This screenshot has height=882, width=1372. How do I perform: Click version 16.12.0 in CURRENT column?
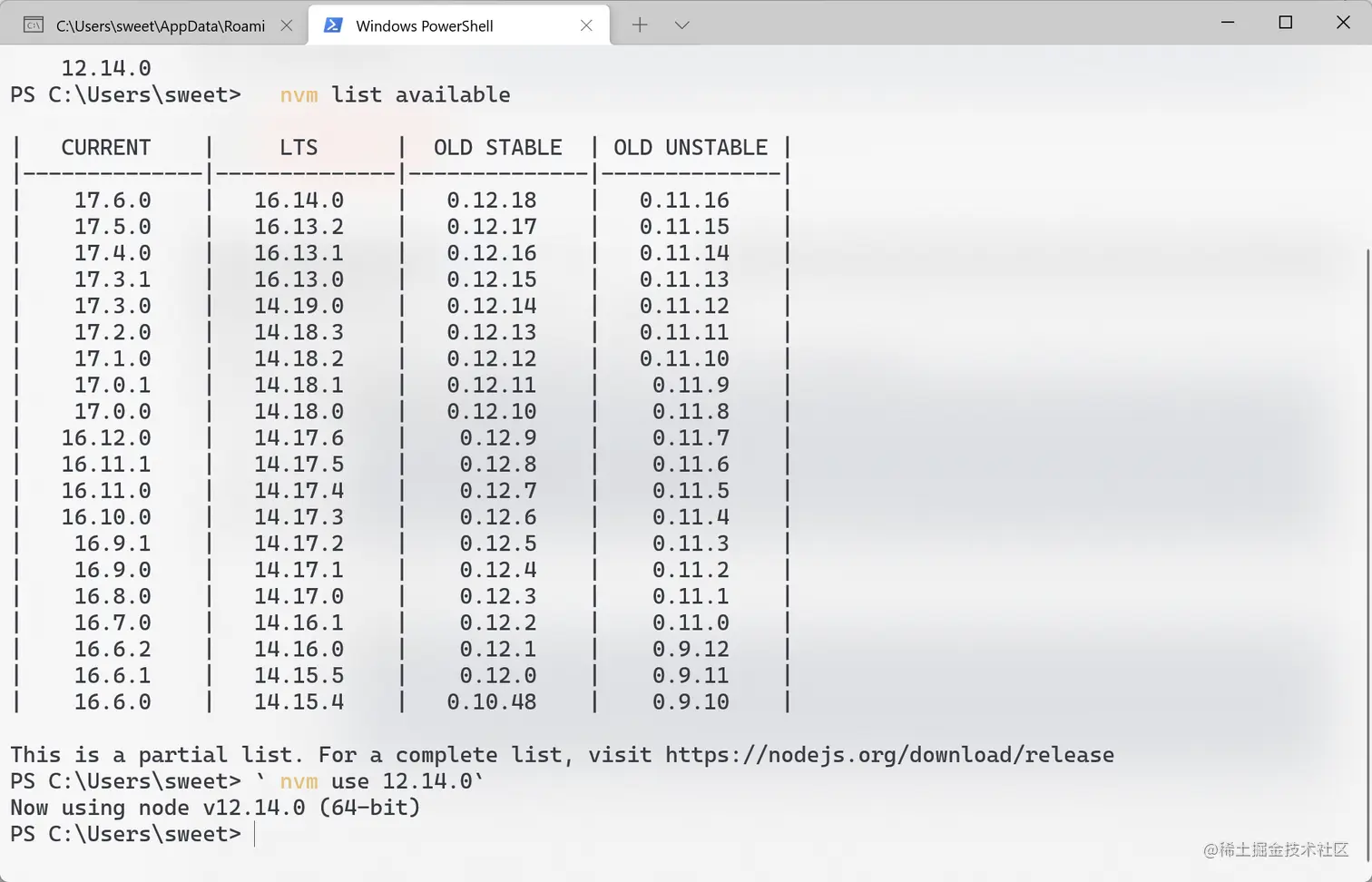pos(106,438)
